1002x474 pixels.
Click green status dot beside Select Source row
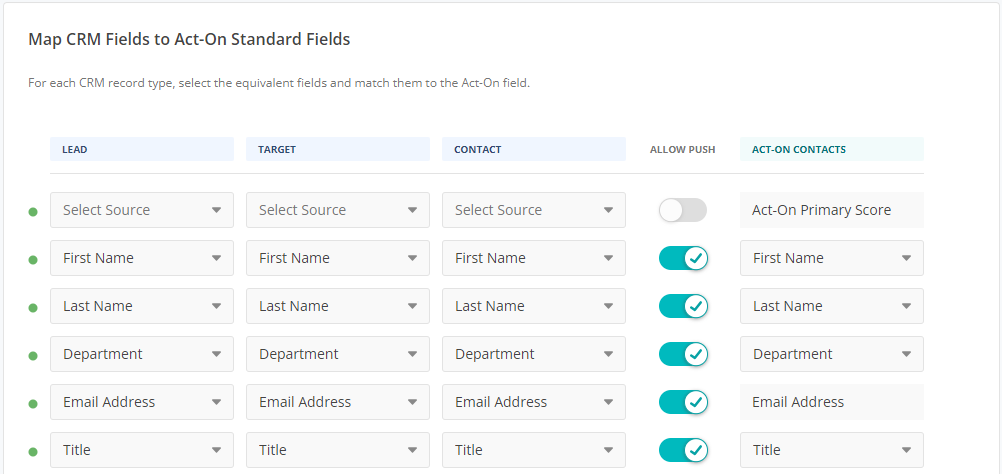point(33,212)
